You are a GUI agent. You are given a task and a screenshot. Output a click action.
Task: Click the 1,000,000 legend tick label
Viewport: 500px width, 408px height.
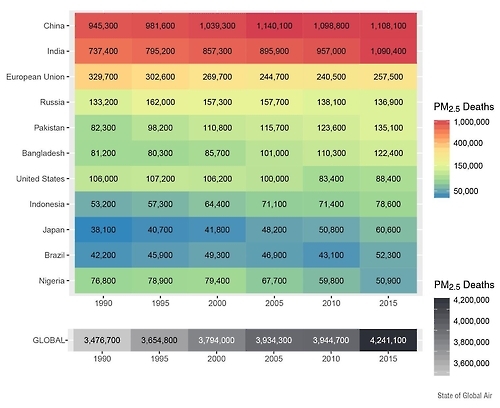[471, 122]
